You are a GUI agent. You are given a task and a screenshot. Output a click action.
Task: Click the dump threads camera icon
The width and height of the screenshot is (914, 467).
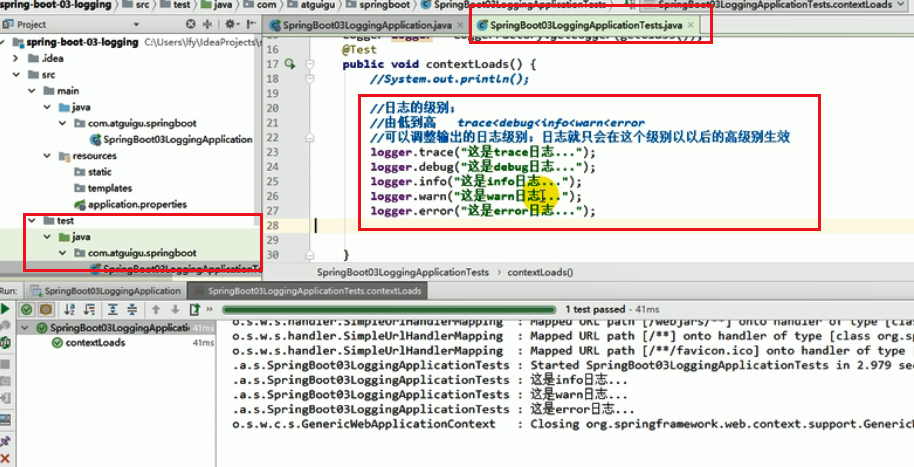5,381
